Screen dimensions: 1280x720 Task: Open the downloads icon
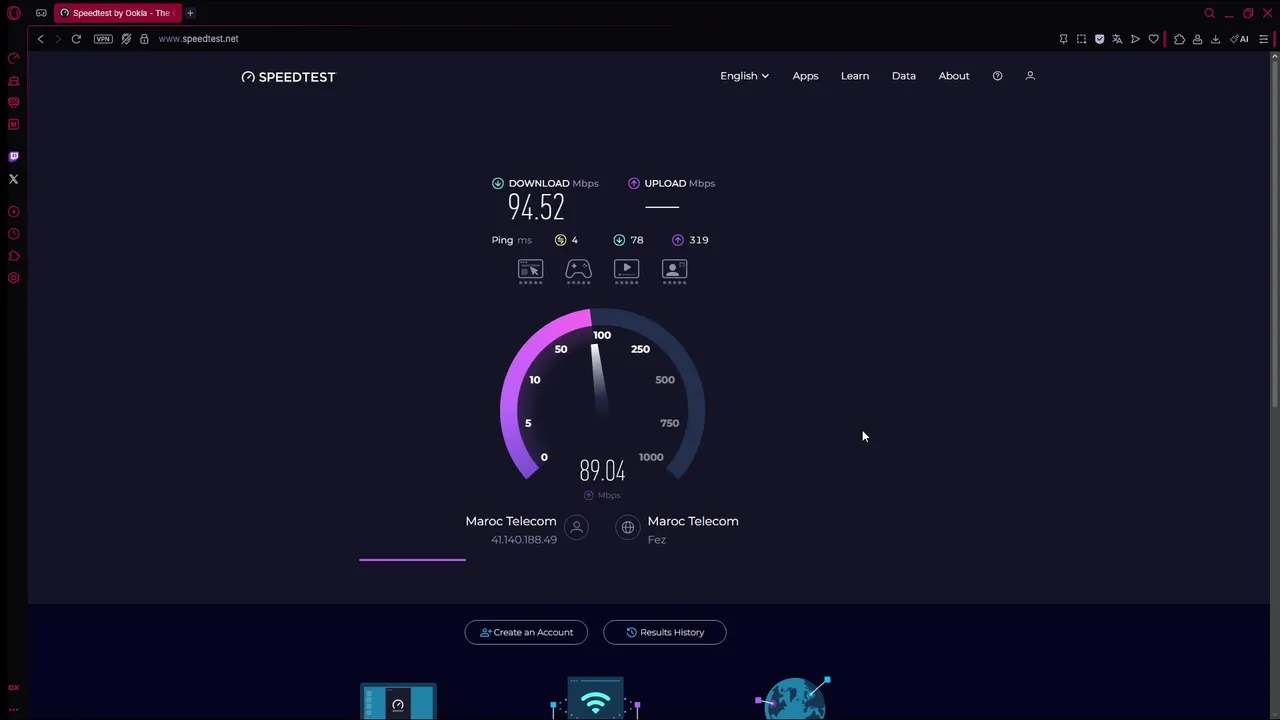(1215, 39)
